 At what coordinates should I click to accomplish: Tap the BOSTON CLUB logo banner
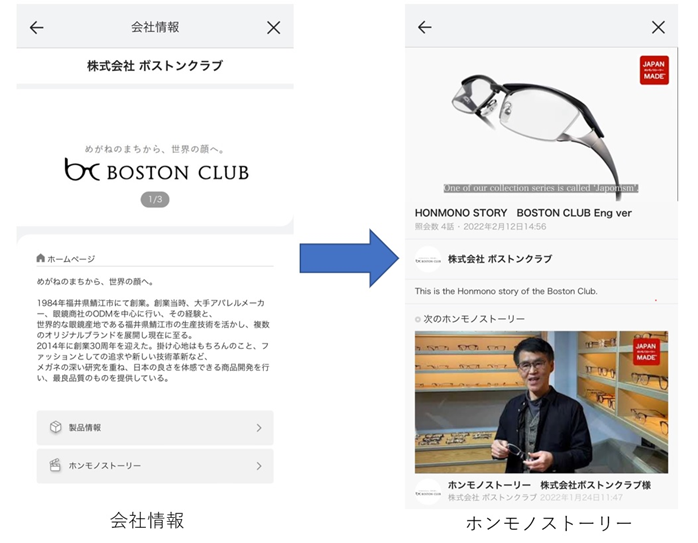157,170
